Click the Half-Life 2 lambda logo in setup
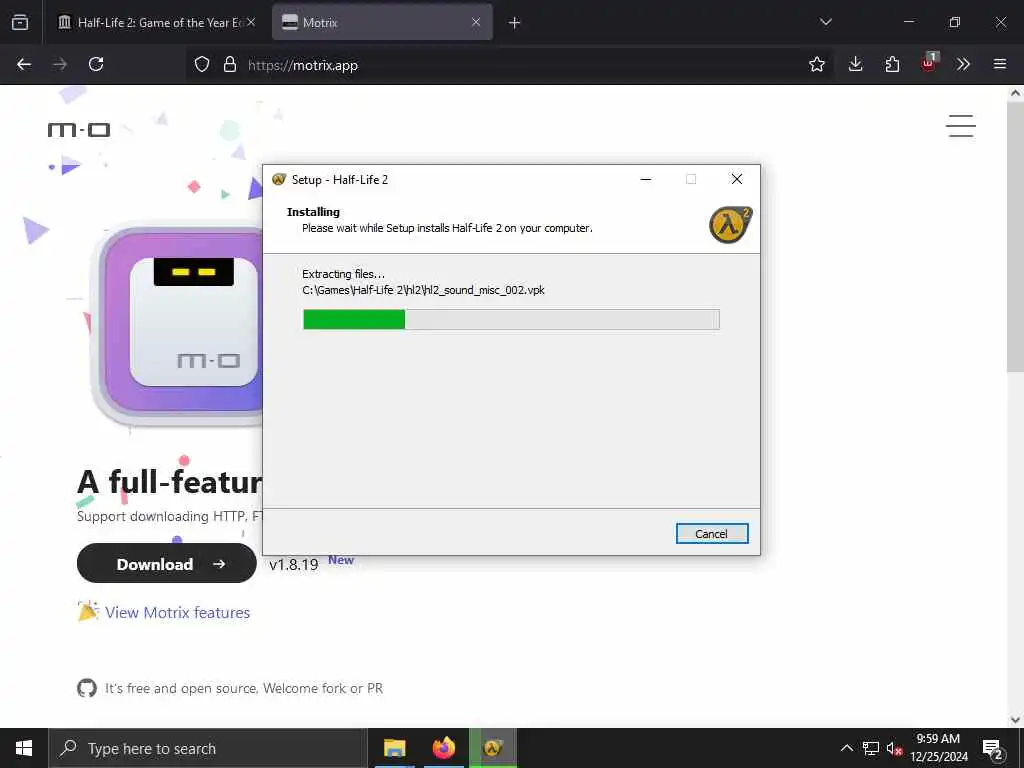 [x=731, y=225]
